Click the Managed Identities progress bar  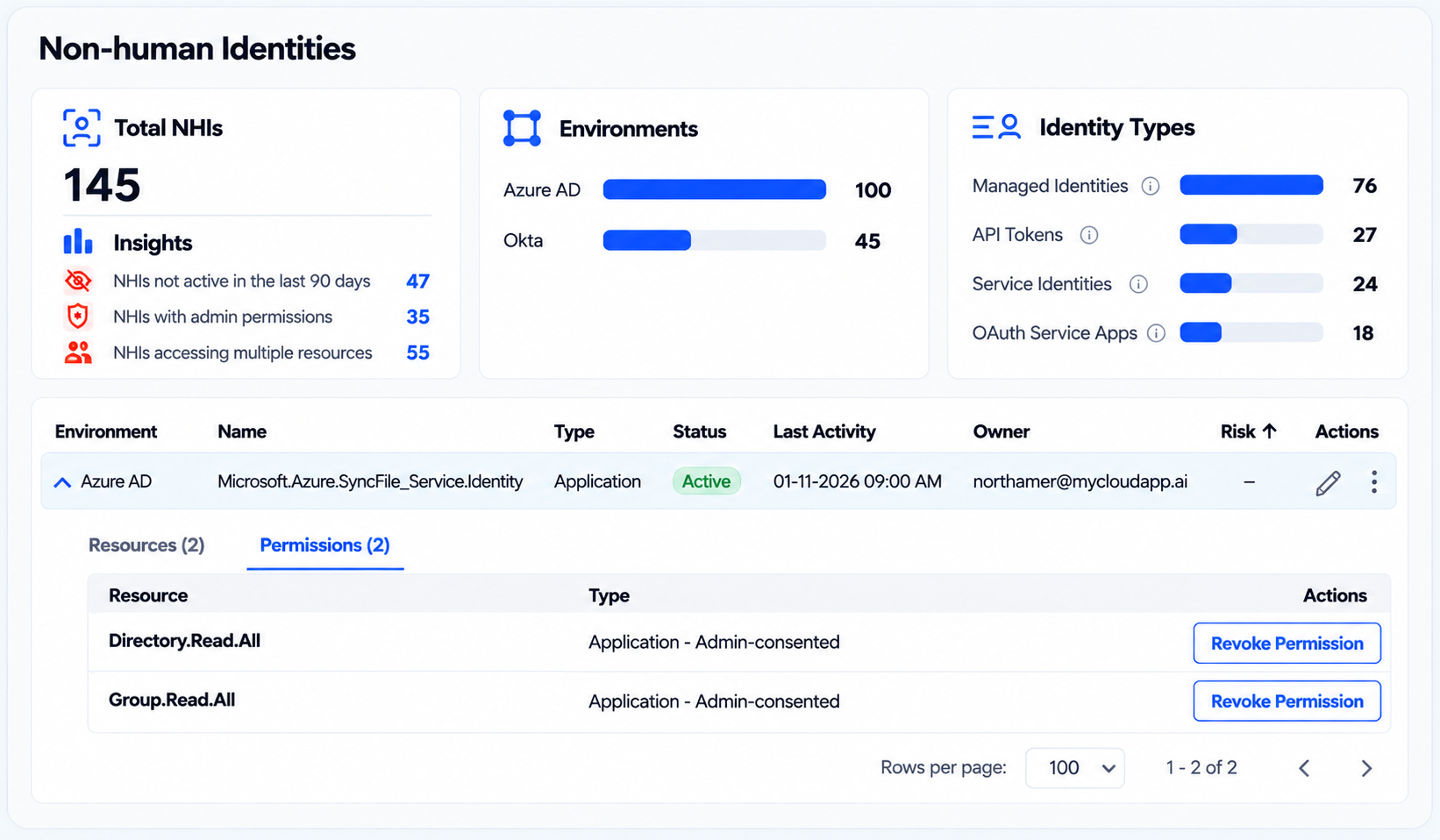[x=1251, y=185]
